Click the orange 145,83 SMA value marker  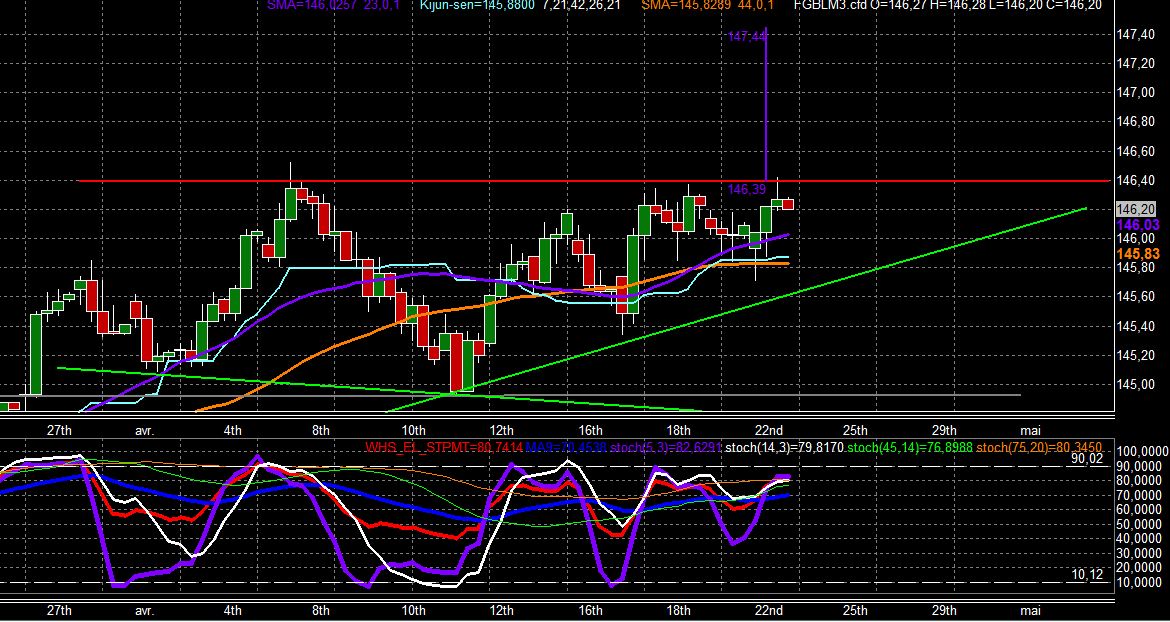pos(1138,254)
